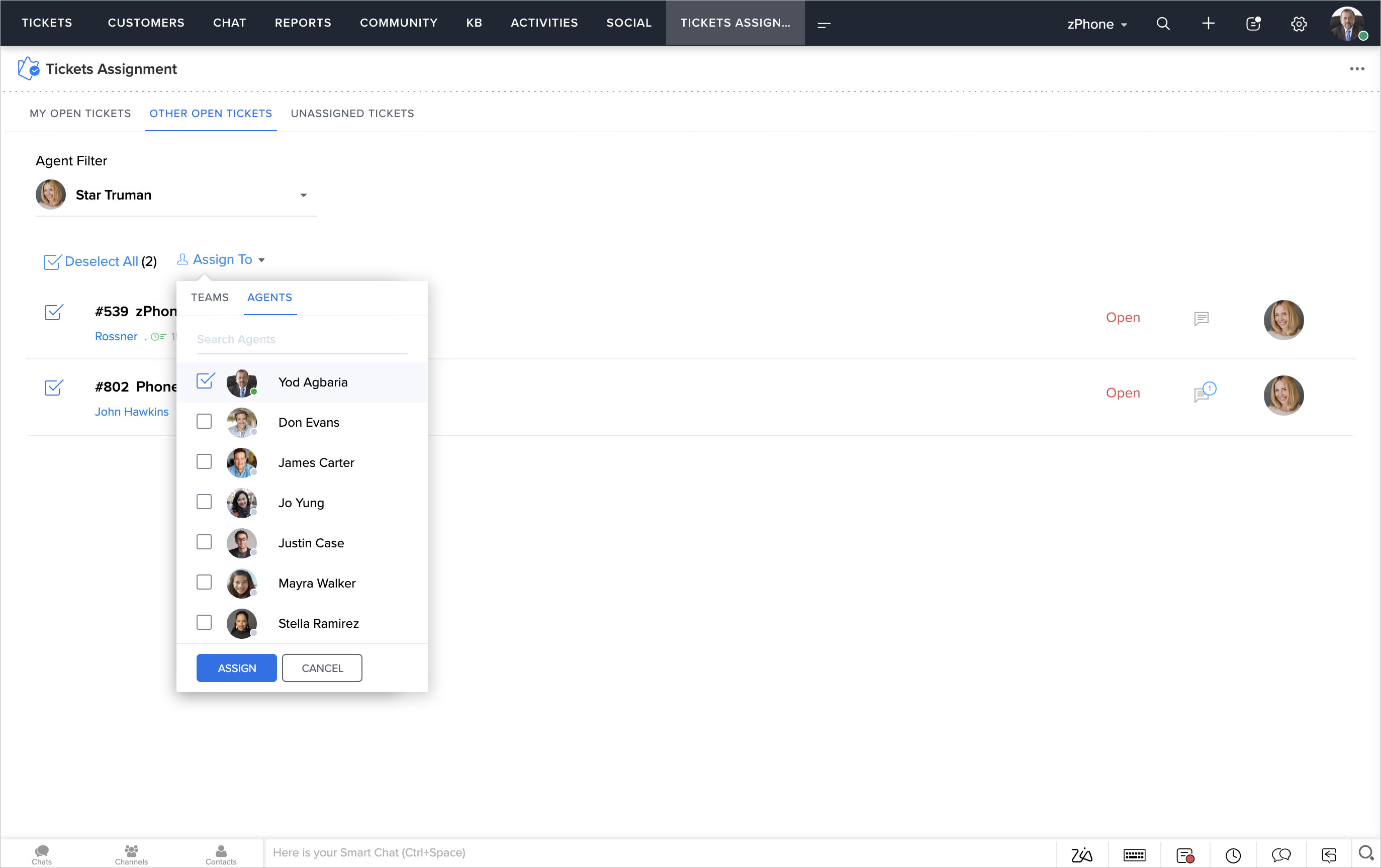Click the clock history icon in bottom bar
The height and width of the screenshot is (868, 1381).
pos(1233,855)
